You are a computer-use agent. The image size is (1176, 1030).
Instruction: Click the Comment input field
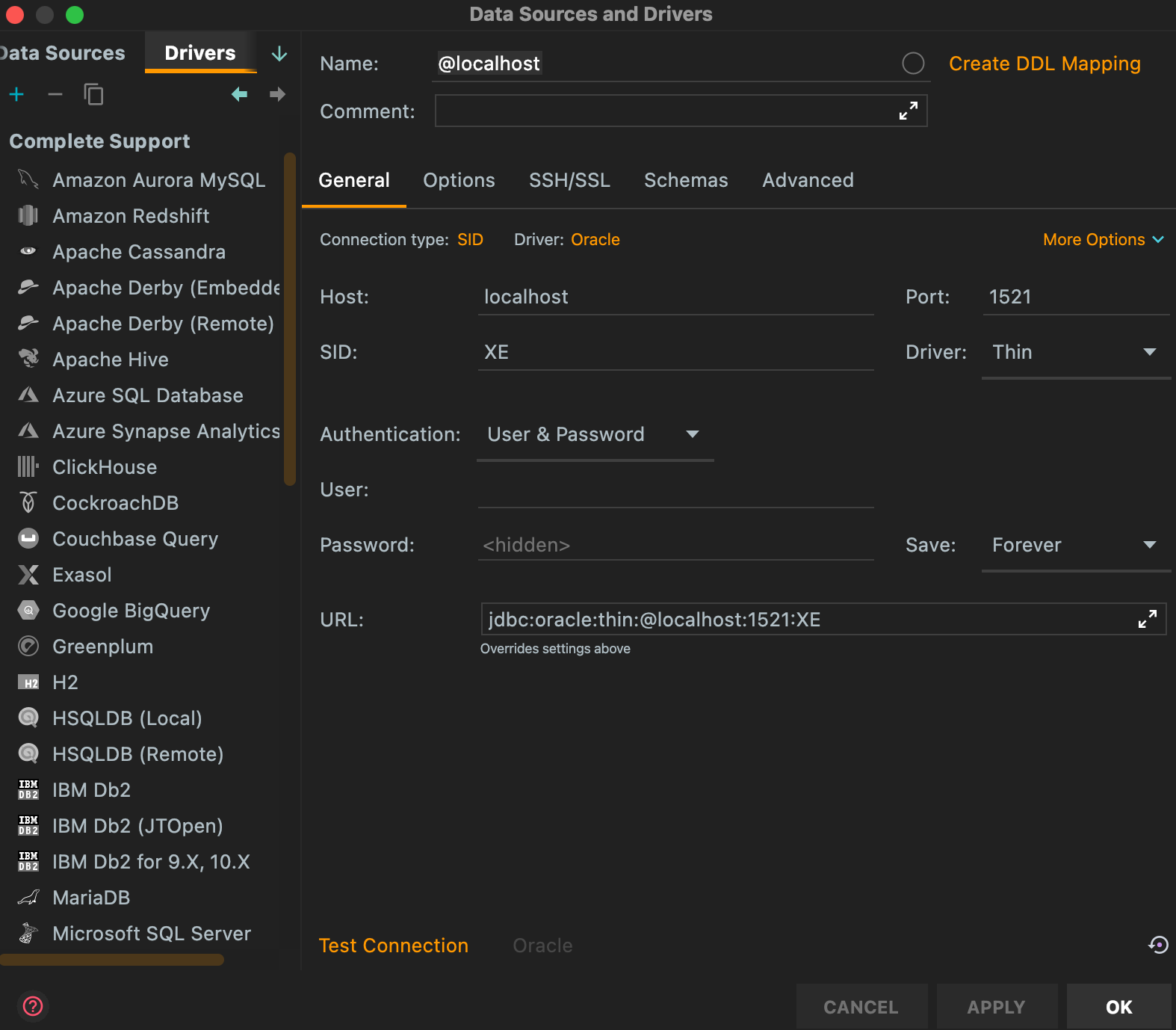(x=681, y=111)
